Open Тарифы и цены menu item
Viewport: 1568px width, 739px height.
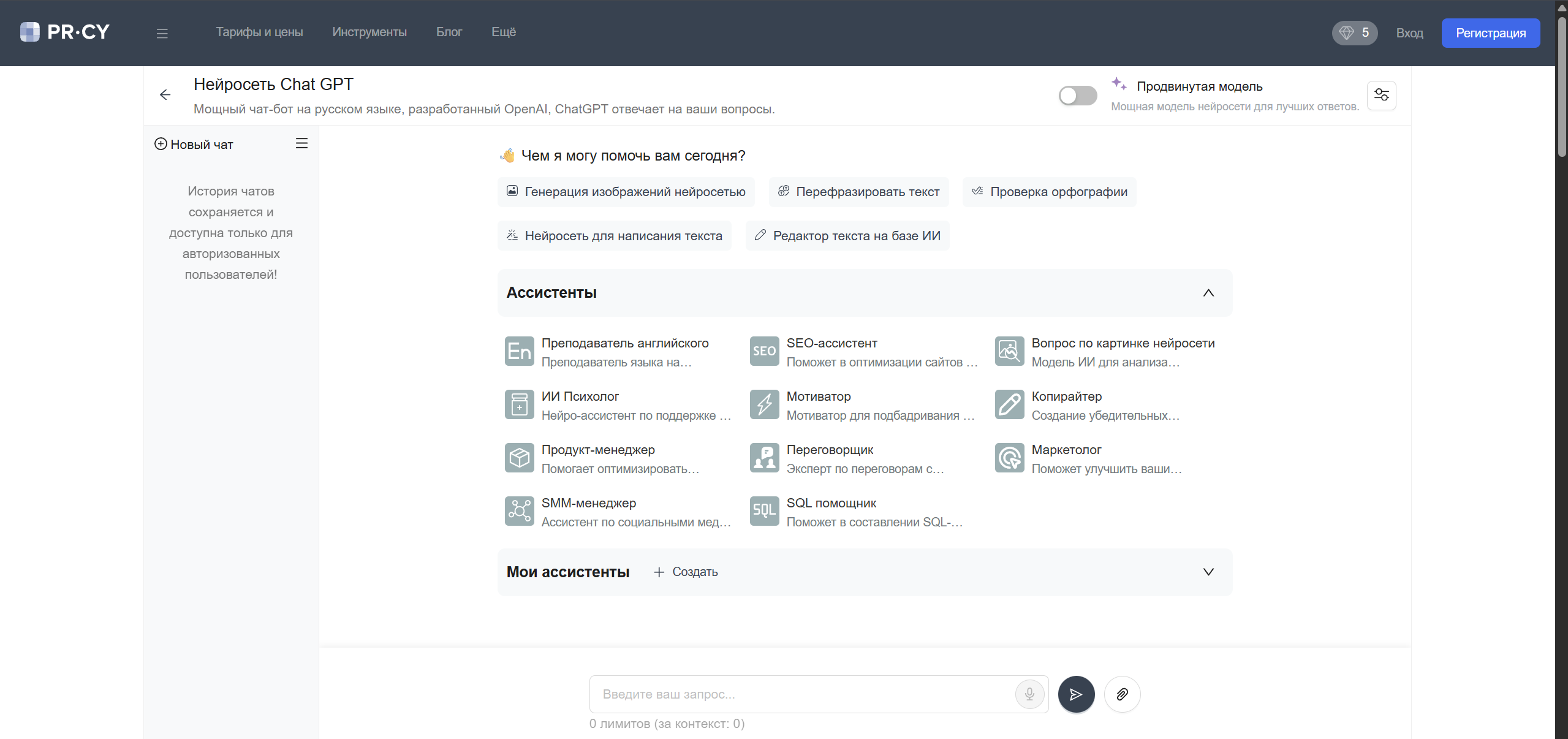[259, 32]
